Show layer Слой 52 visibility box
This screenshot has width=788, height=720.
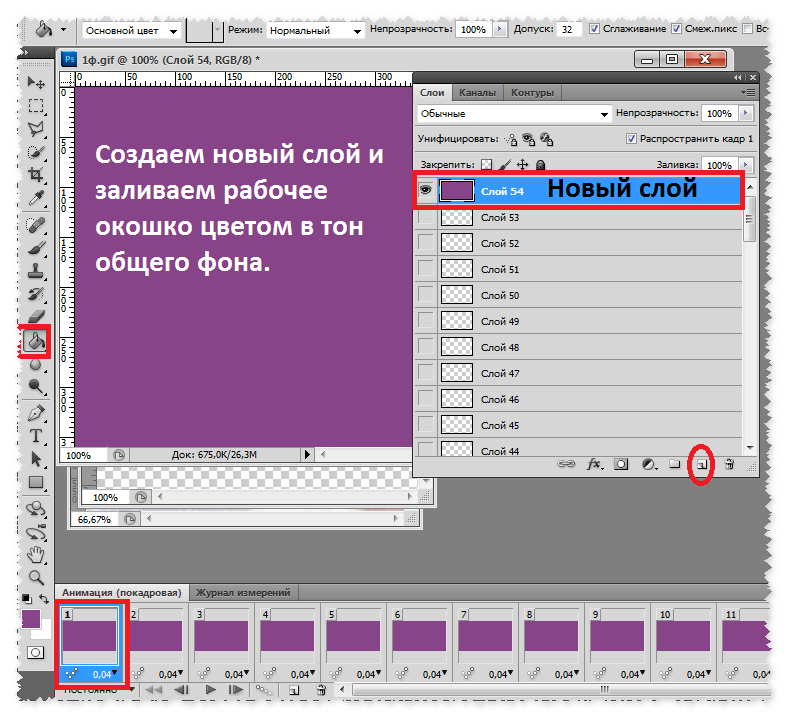[426, 243]
